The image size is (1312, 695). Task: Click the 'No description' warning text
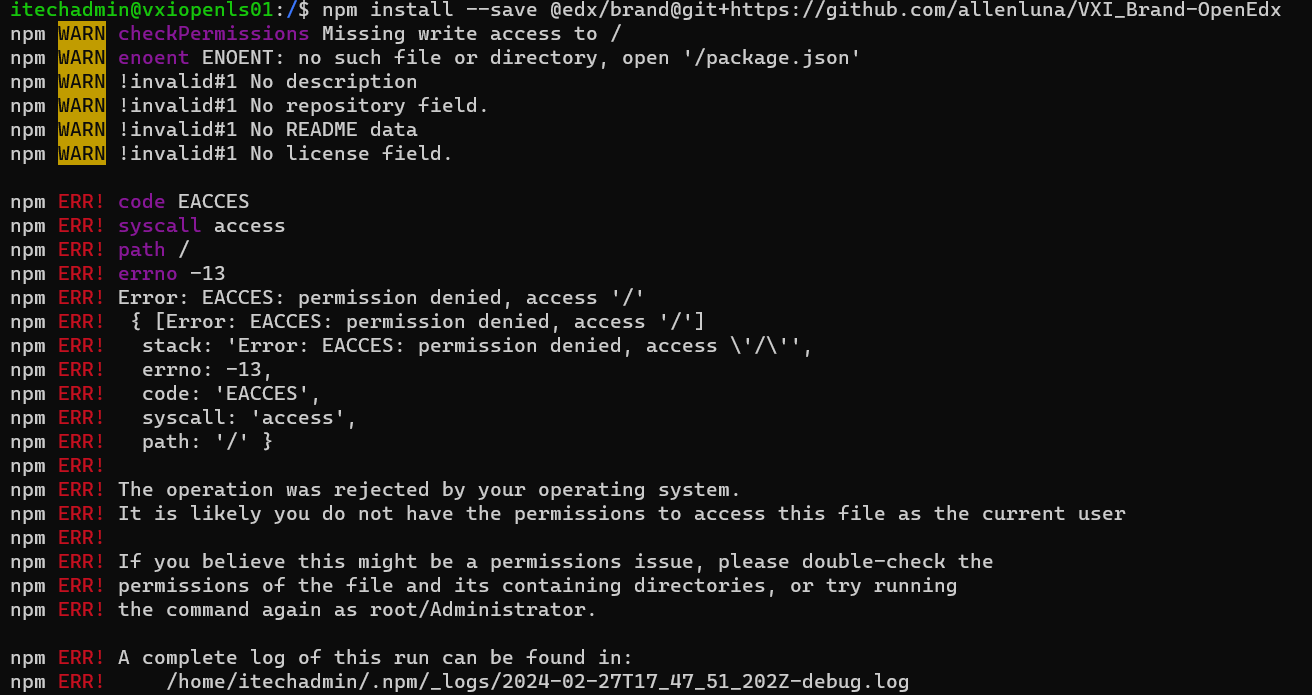[334, 82]
